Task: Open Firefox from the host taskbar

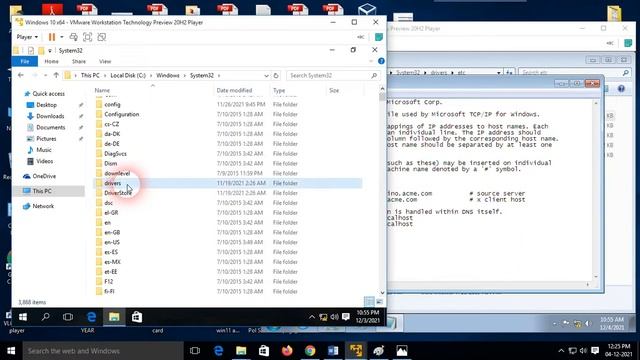Action: point(287,351)
